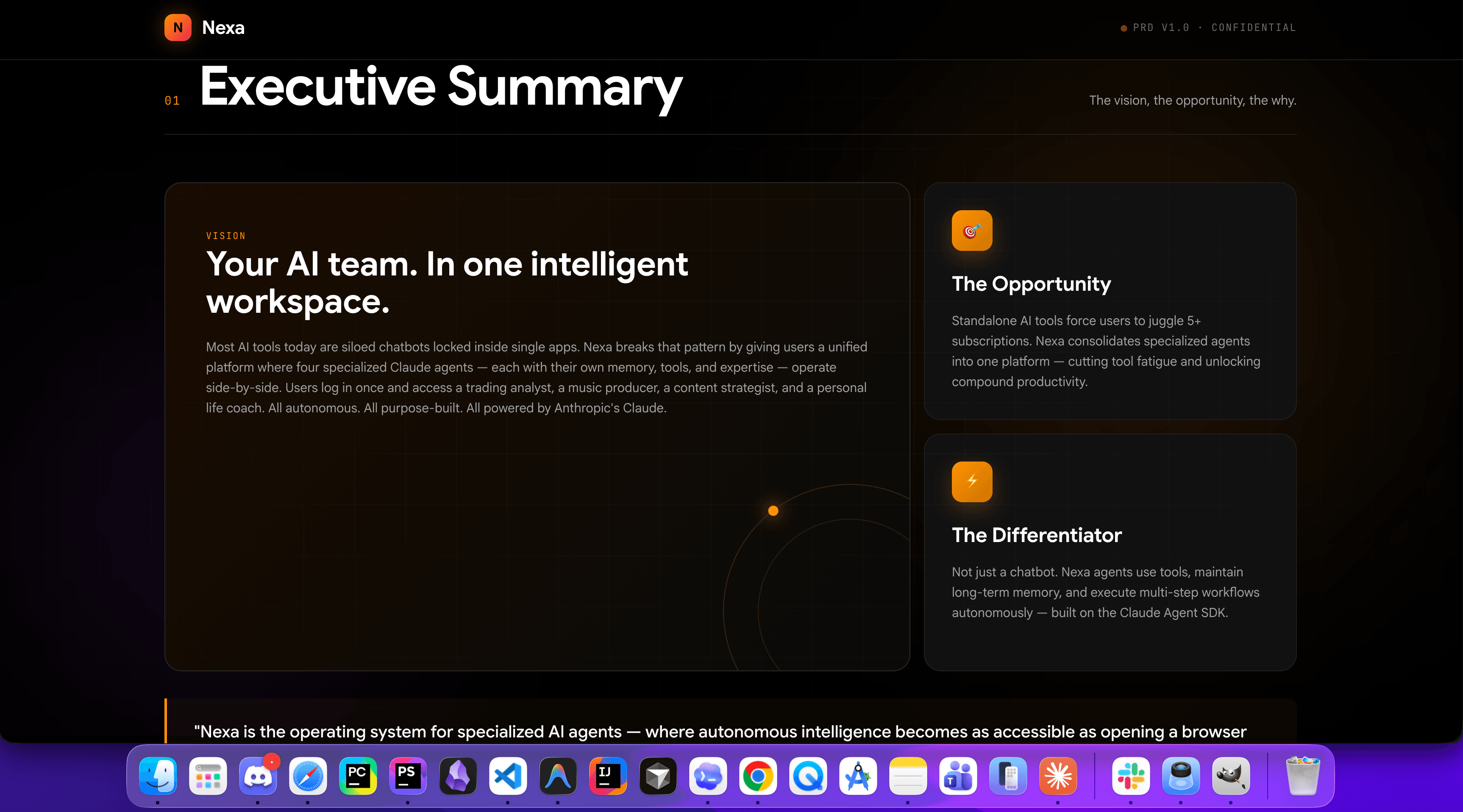Open Claude app orange starburst icon
This screenshot has width=1463, height=812.
point(1057,776)
